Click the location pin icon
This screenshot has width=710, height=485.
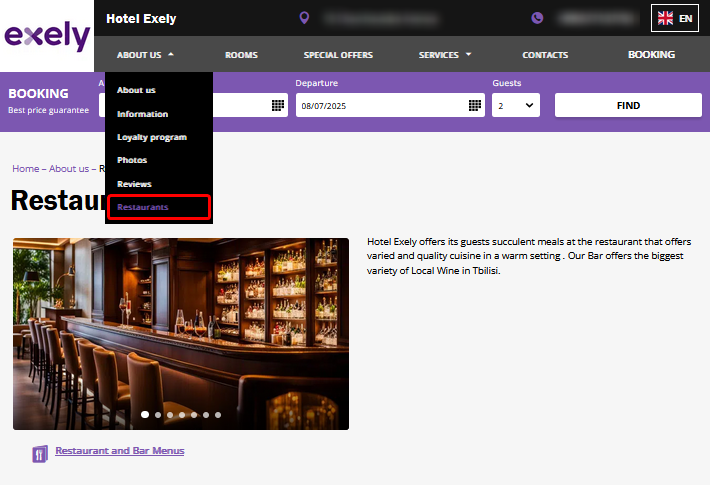(304, 18)
